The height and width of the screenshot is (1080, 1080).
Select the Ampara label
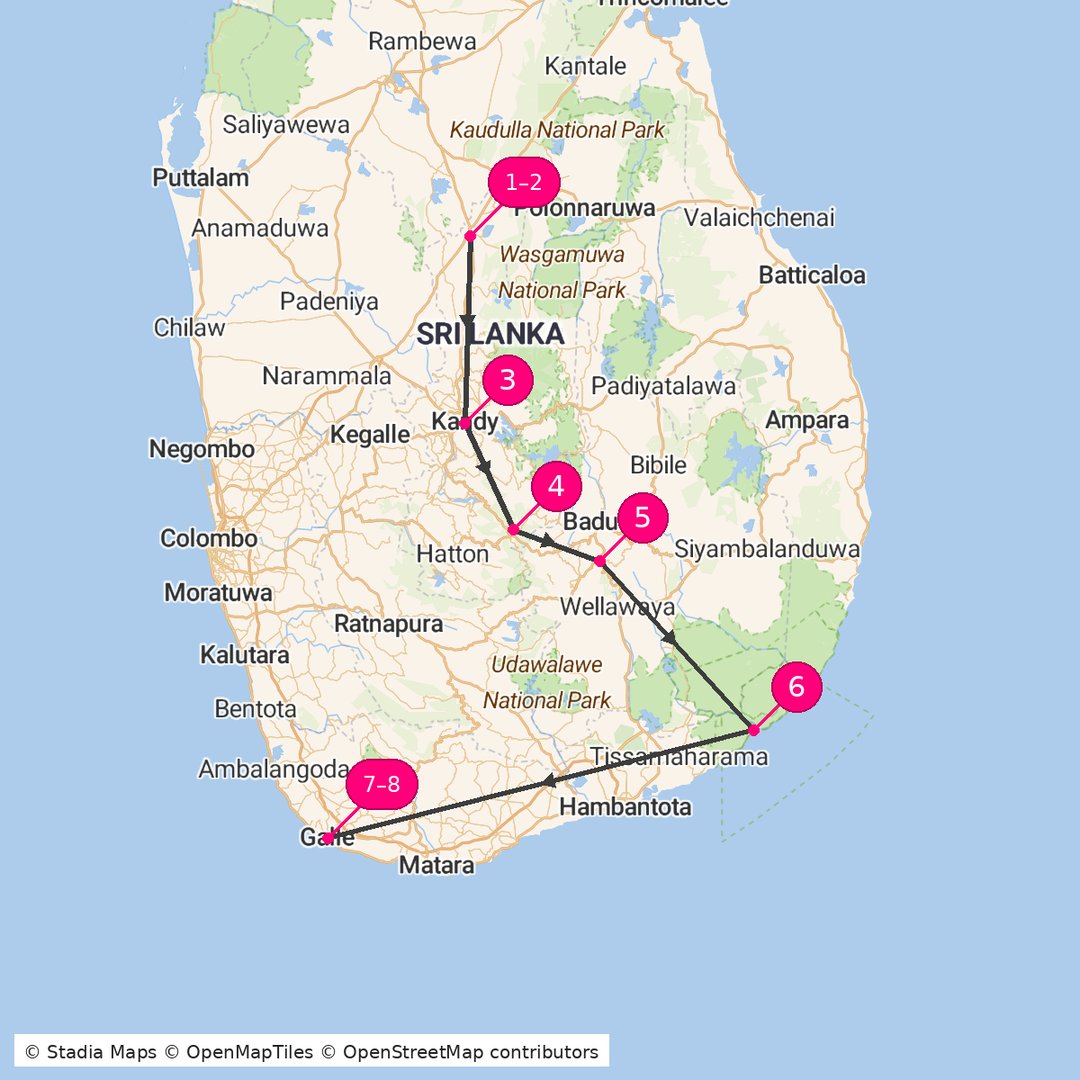click(x=807, y=420)
